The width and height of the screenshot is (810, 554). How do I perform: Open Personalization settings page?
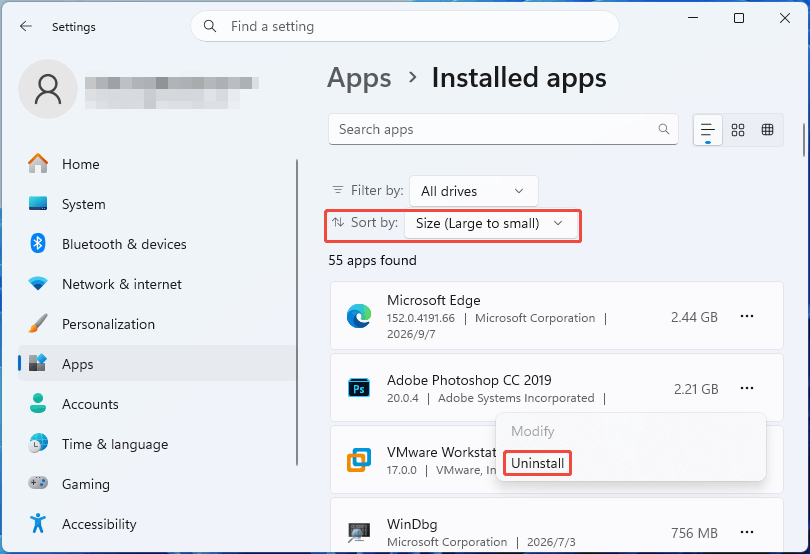tap(157, 324)
